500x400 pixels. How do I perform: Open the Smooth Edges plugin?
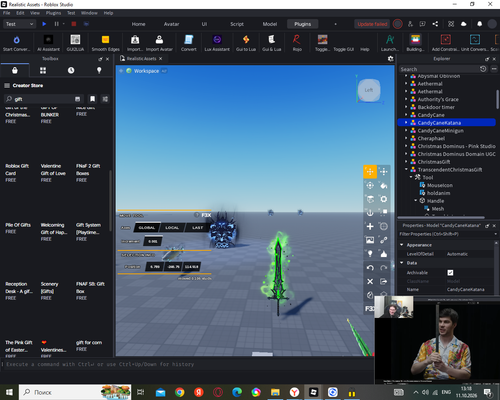click(105, 42)
